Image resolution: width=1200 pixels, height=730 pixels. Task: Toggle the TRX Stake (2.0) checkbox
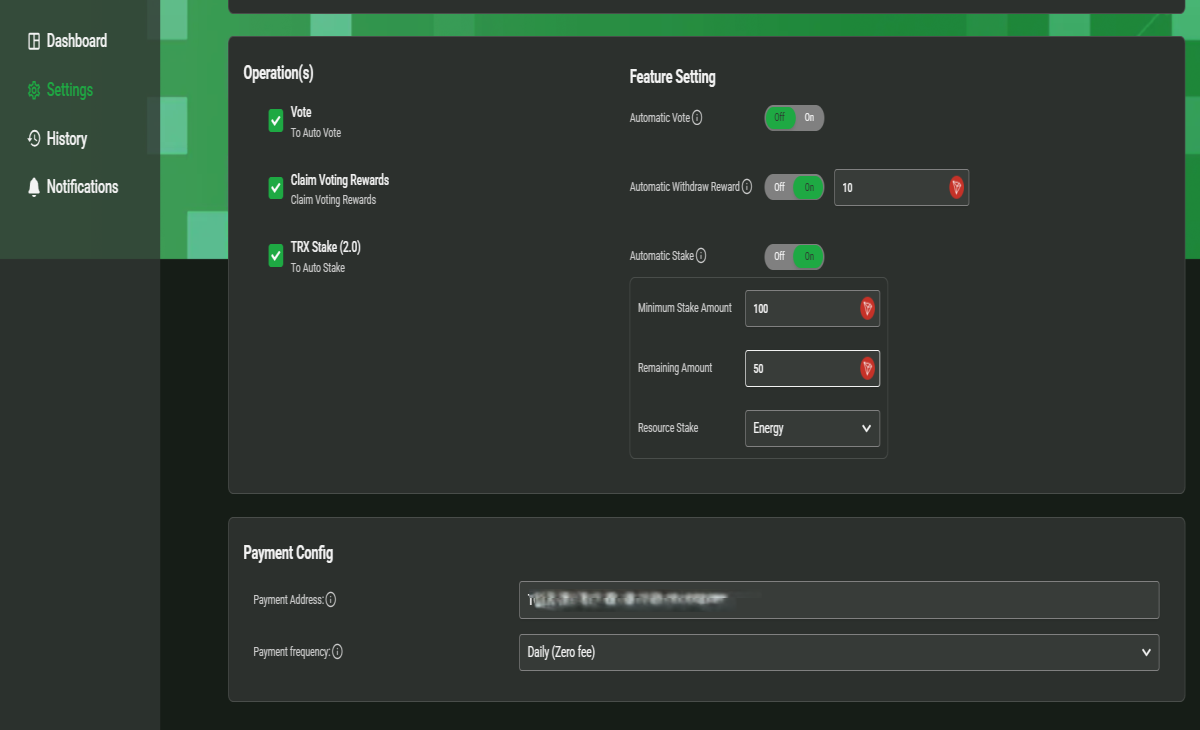(x=276, y=256)
